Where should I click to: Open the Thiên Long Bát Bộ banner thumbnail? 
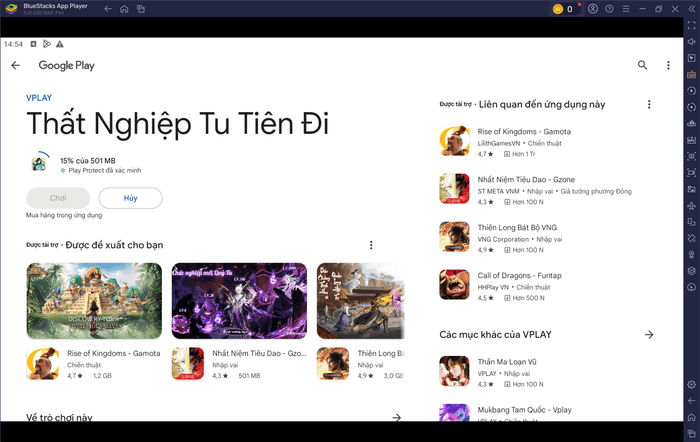pos(361,301)
